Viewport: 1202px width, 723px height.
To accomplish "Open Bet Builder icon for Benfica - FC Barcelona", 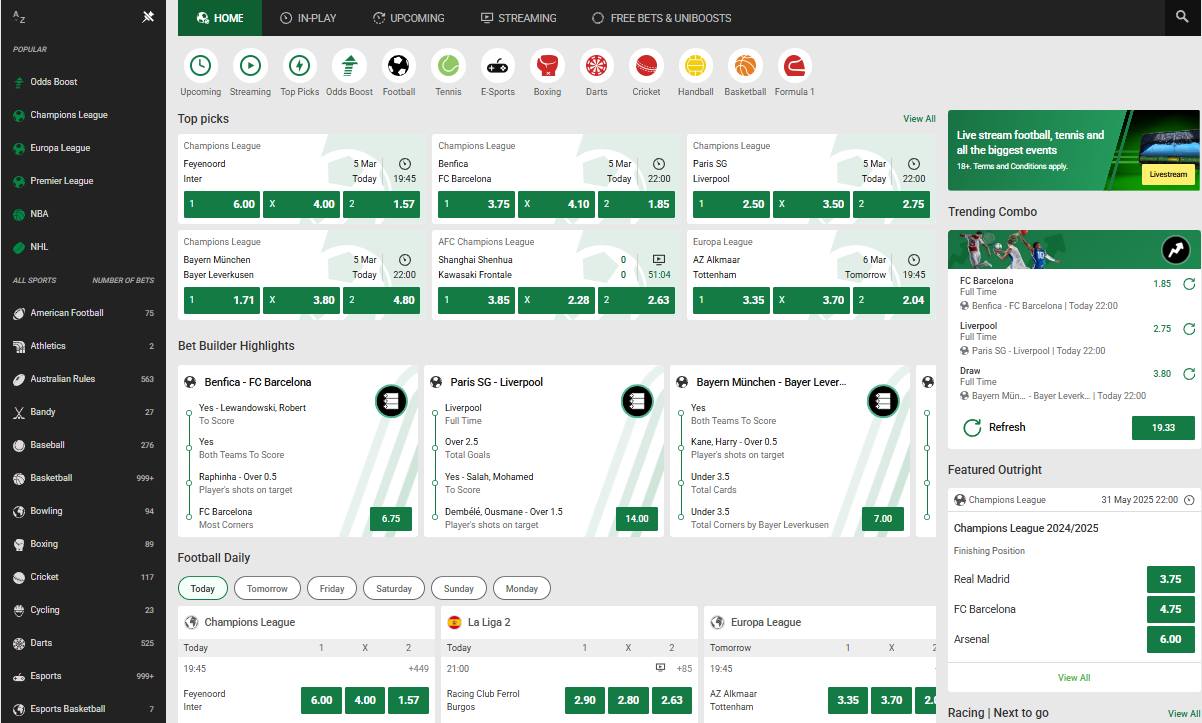I will pos(390,401).
